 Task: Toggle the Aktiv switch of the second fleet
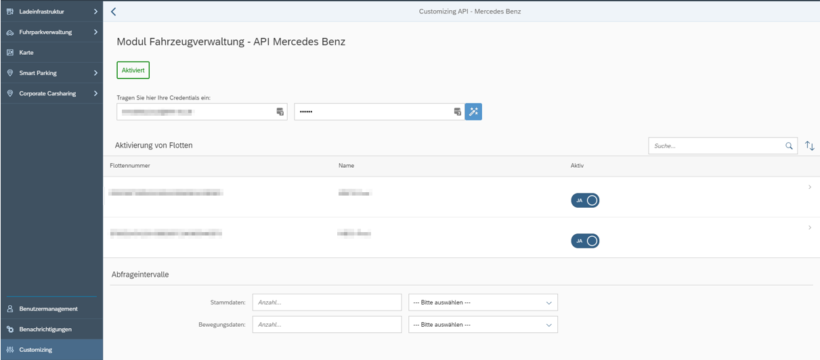[585, 241]
